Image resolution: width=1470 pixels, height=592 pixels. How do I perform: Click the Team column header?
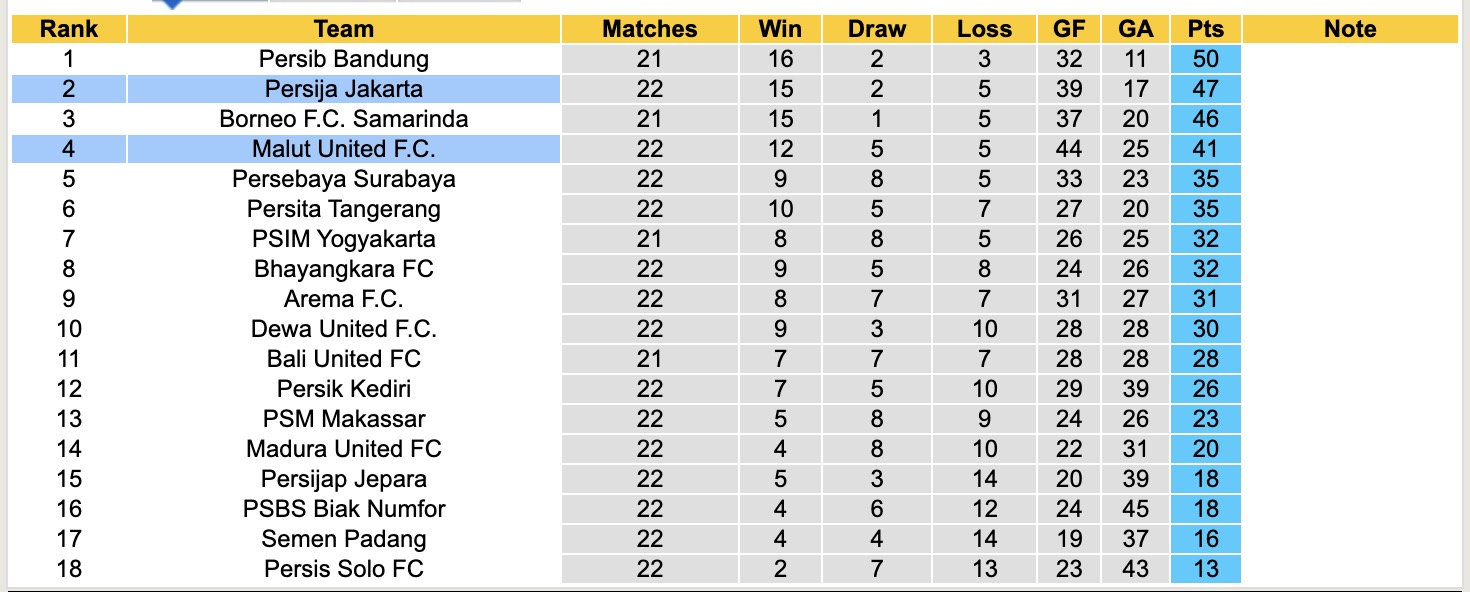(x=343, y=29)
